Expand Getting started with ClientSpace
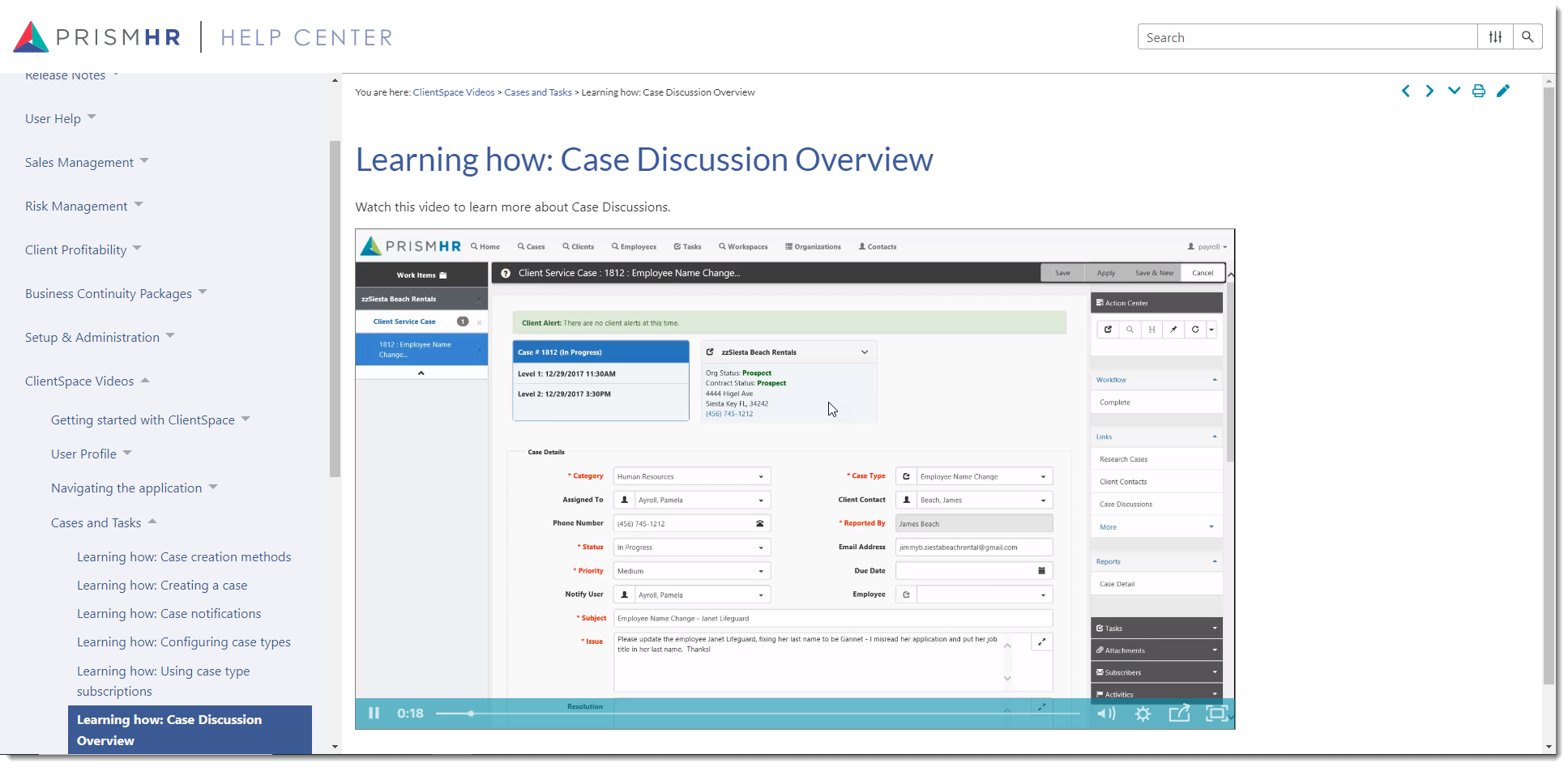 [x=246, y=419]
